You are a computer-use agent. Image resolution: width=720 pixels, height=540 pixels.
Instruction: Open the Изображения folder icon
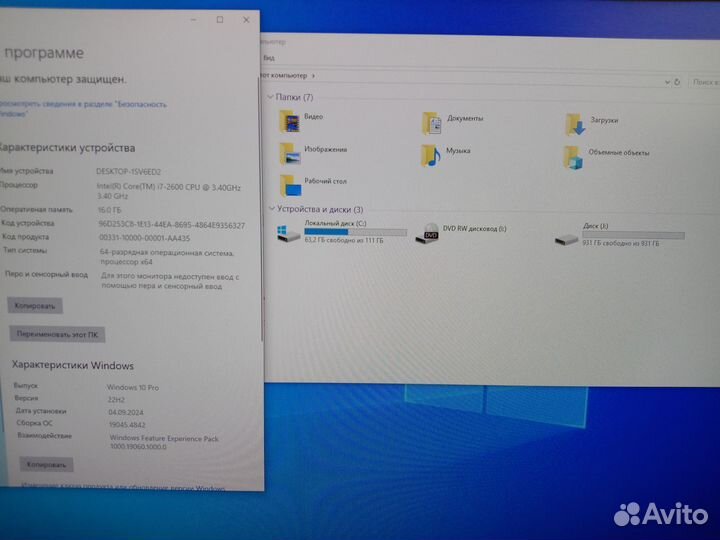click(291, 153)
